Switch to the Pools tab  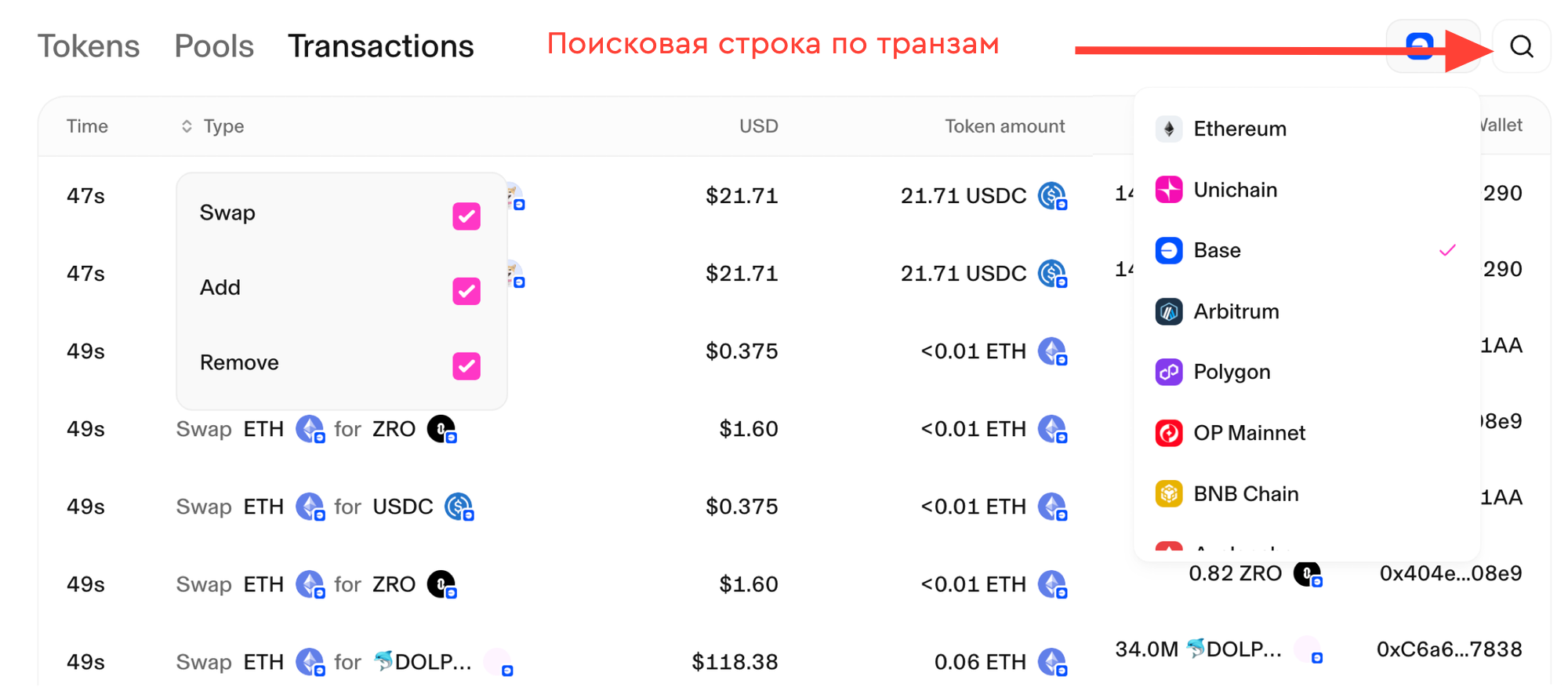pos(214,46)
